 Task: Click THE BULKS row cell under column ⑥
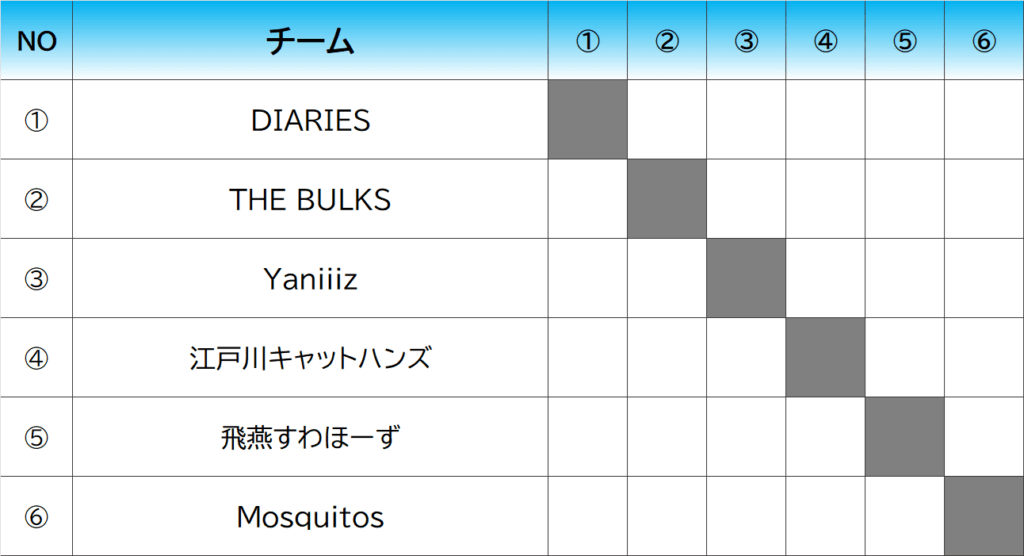click(x=984, y=199)
